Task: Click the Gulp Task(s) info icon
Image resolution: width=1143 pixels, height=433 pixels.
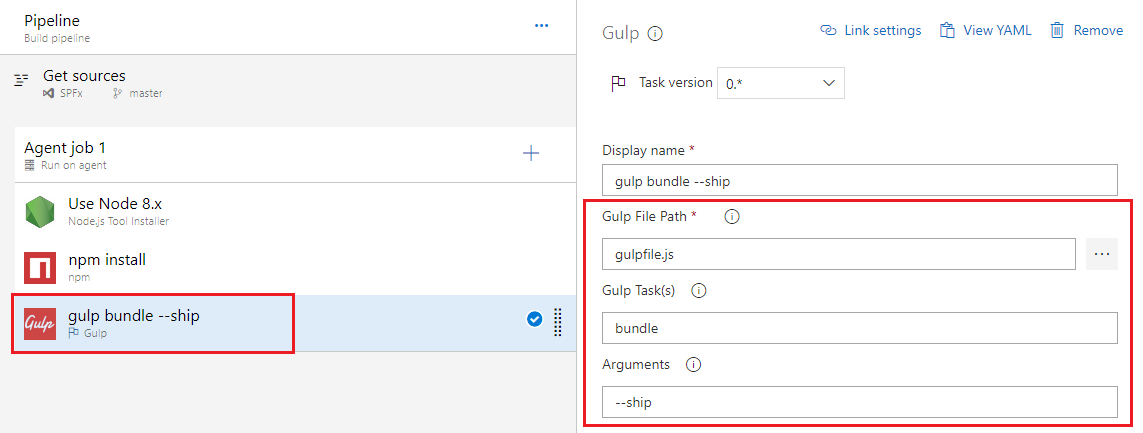Action: (x=699, y=291)
